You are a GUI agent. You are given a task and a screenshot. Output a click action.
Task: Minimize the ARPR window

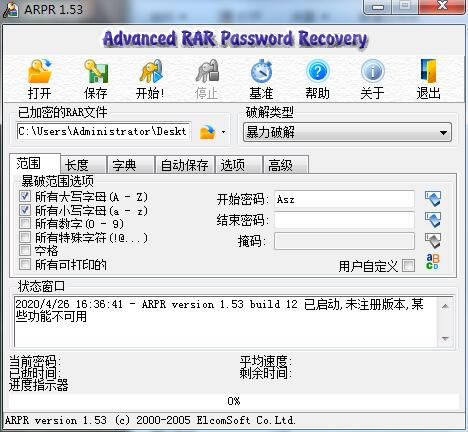pos(378,7)
